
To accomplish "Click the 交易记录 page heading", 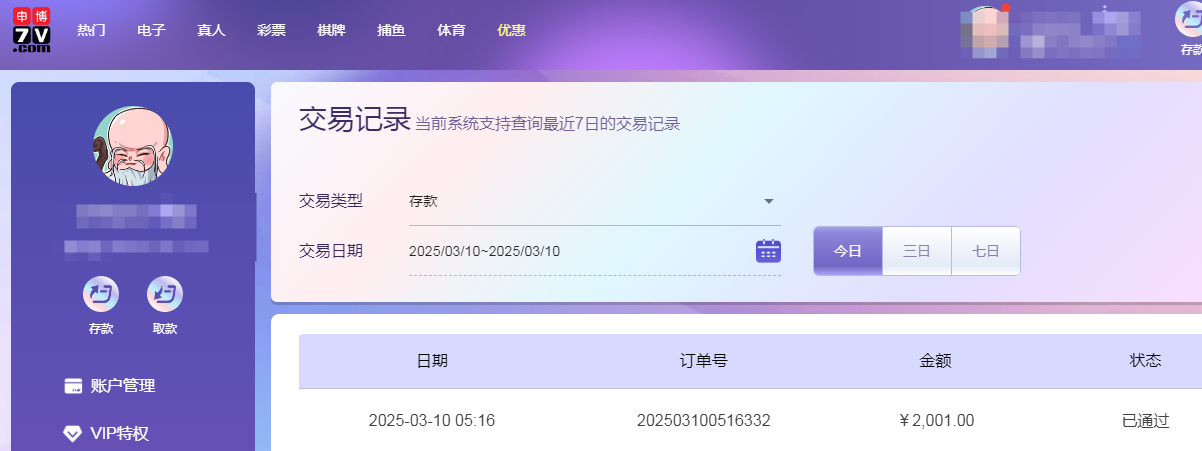I will click(x=355, y=120).
